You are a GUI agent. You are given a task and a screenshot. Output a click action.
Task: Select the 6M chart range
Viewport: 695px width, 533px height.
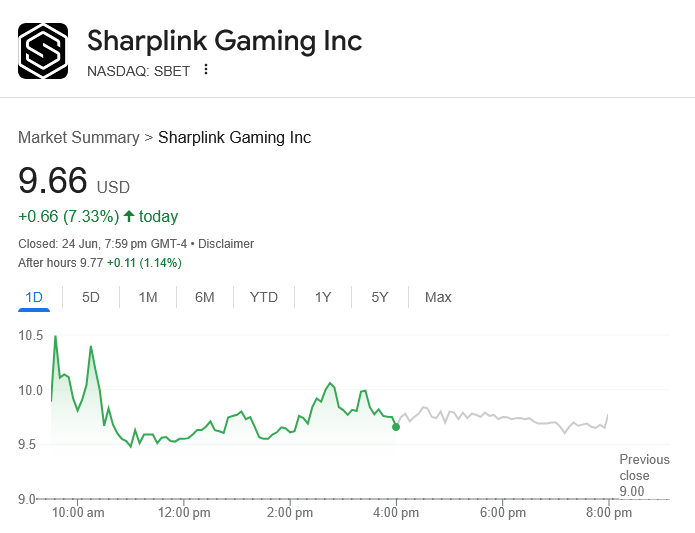[205, 297]
